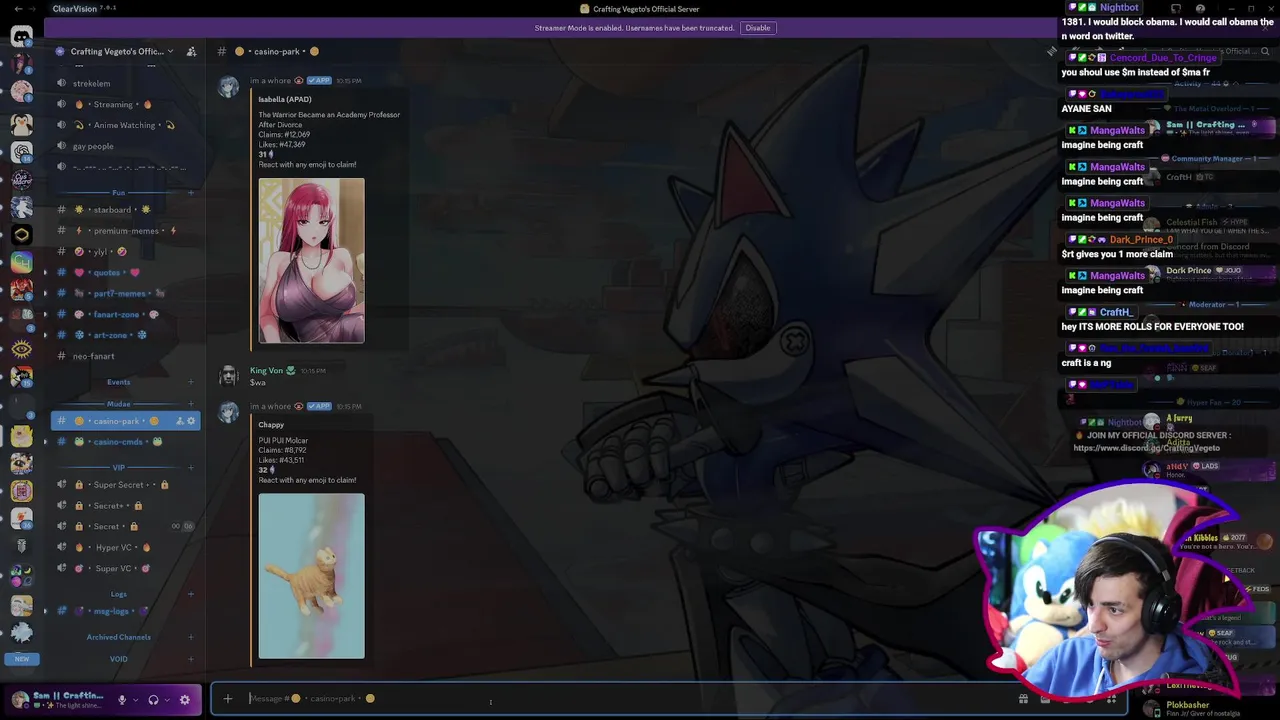Join the strekelem voice channel
This screenshot has width=1280, height=720.
click(125, 83)
